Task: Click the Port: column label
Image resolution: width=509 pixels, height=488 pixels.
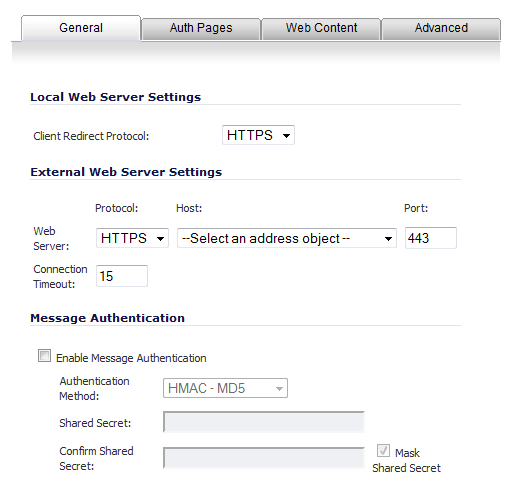Action: click(x=416, y=208)
